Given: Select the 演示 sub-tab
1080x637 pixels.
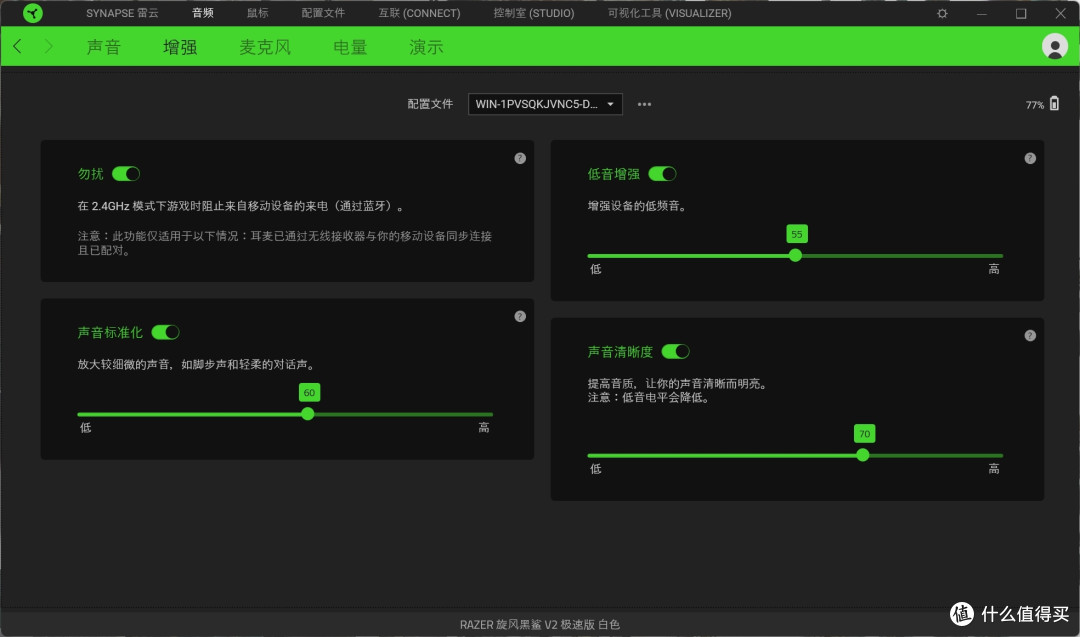Looking at the screenshot, I should tap(426, 47).
